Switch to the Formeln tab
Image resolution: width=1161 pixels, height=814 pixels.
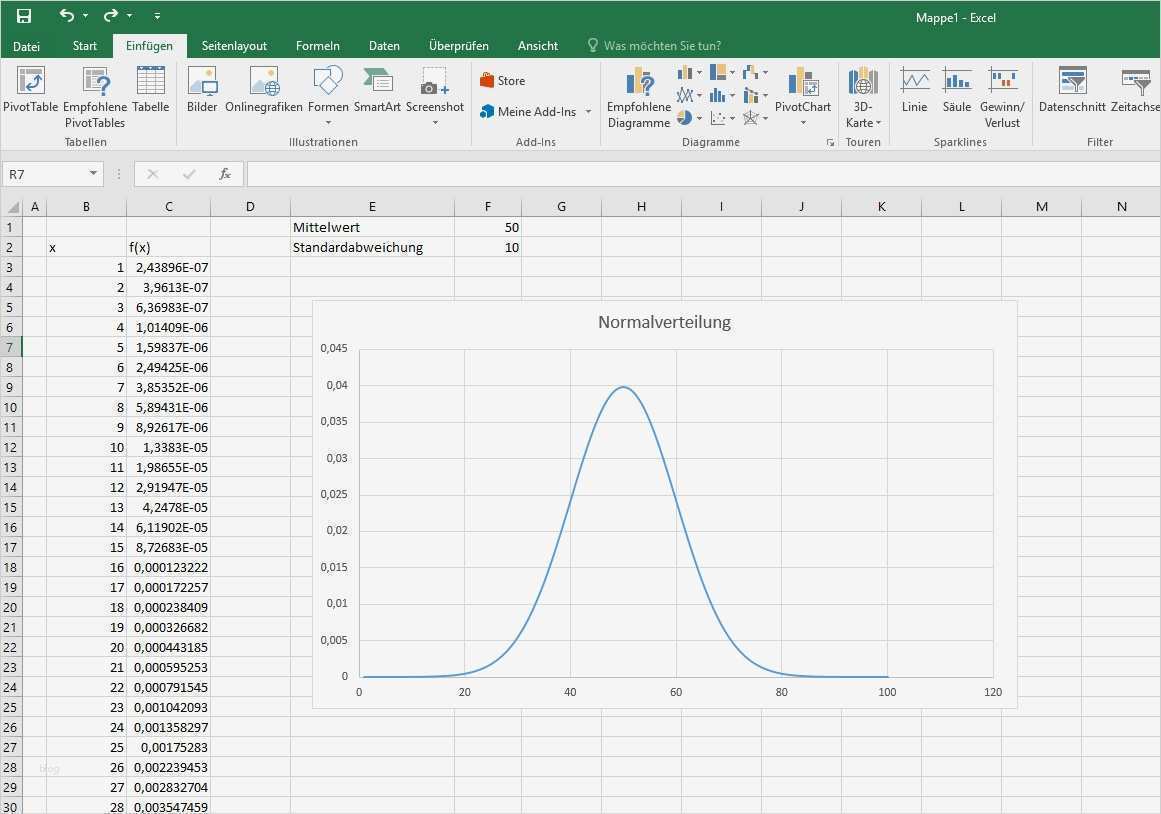coord(317,46)
